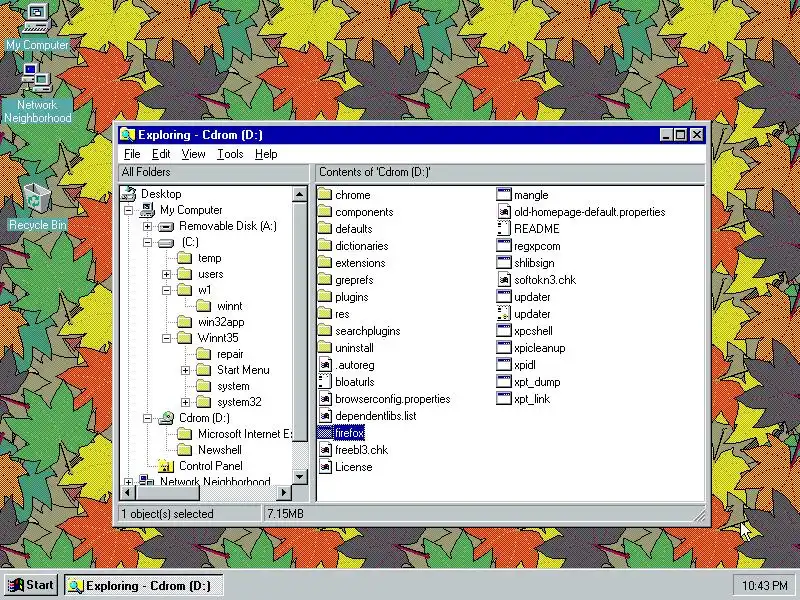
Task: Select the README file icon
Action: pos(504,229)
